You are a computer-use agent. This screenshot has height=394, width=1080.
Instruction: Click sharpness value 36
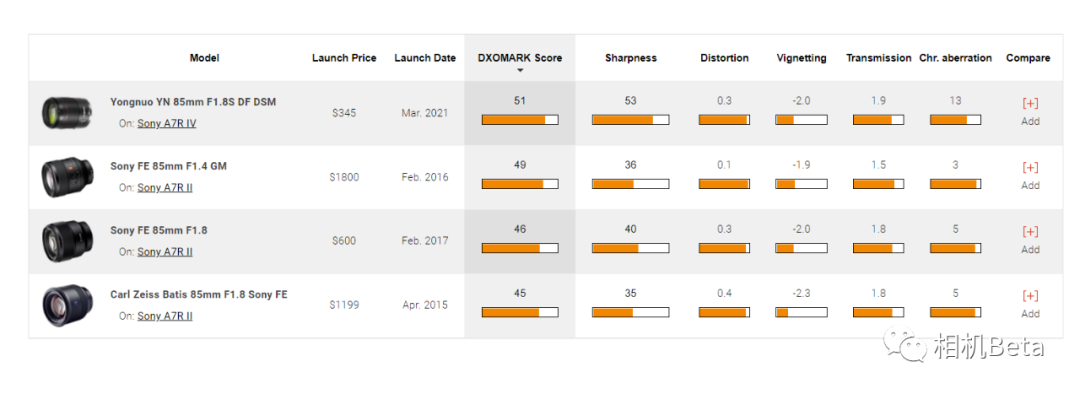(630, 165)
